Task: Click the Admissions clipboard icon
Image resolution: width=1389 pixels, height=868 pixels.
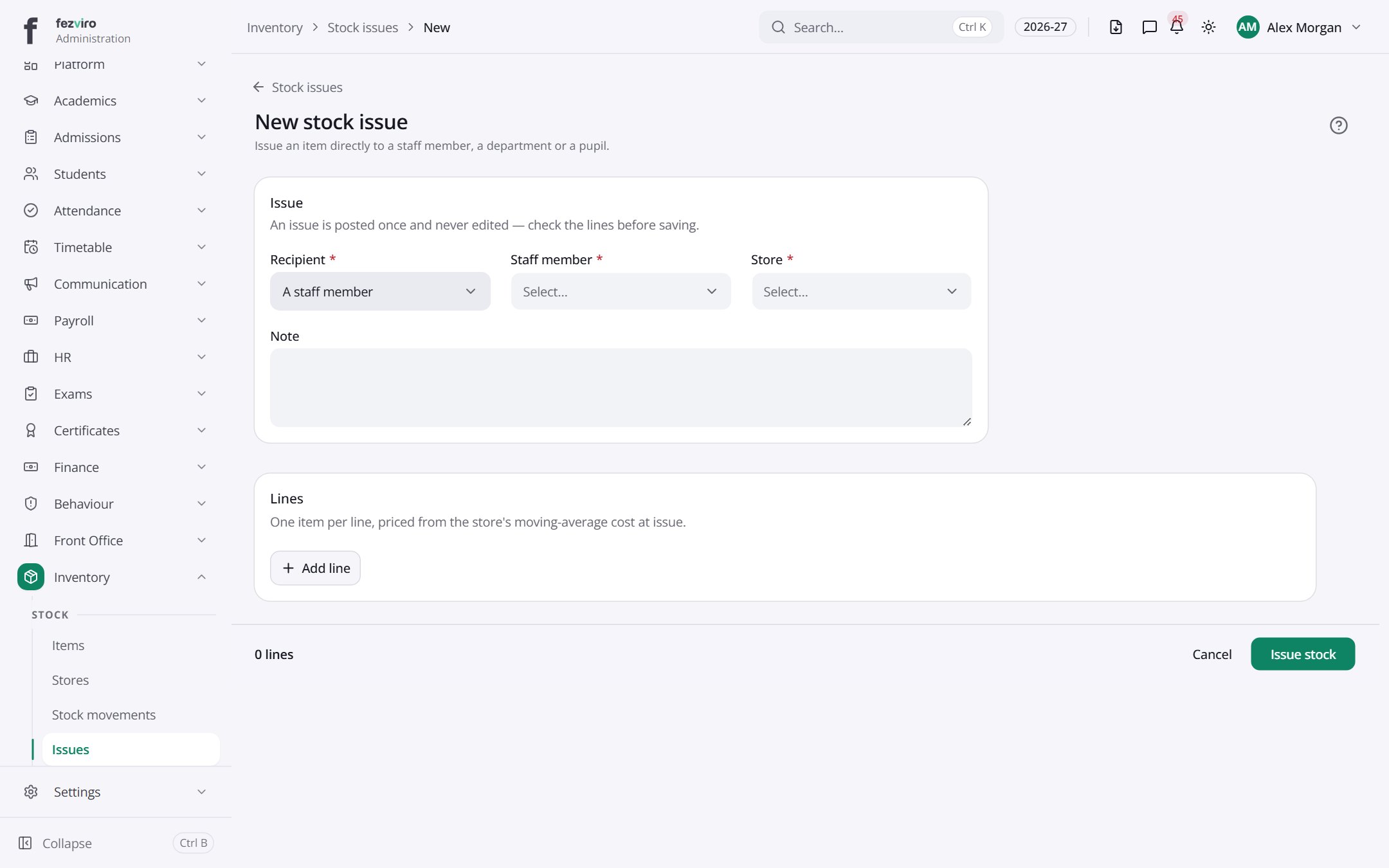Action: (31, 137)
